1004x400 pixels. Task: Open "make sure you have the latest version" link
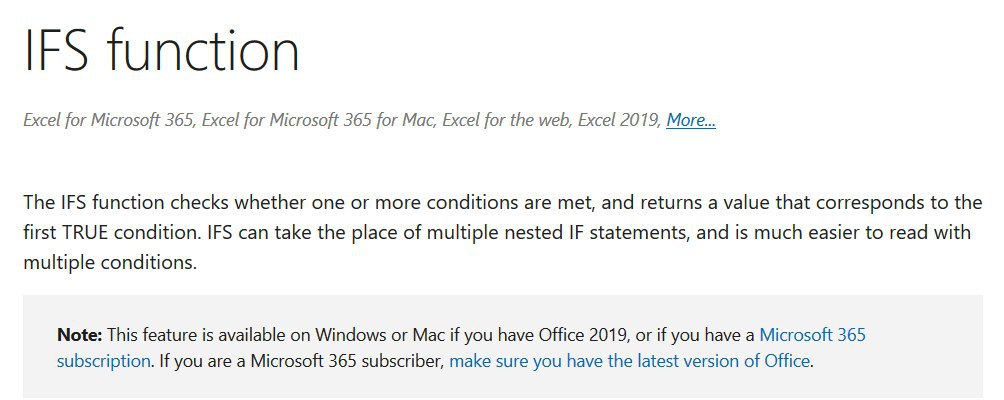pyautogui.click(x=630, y=361)
